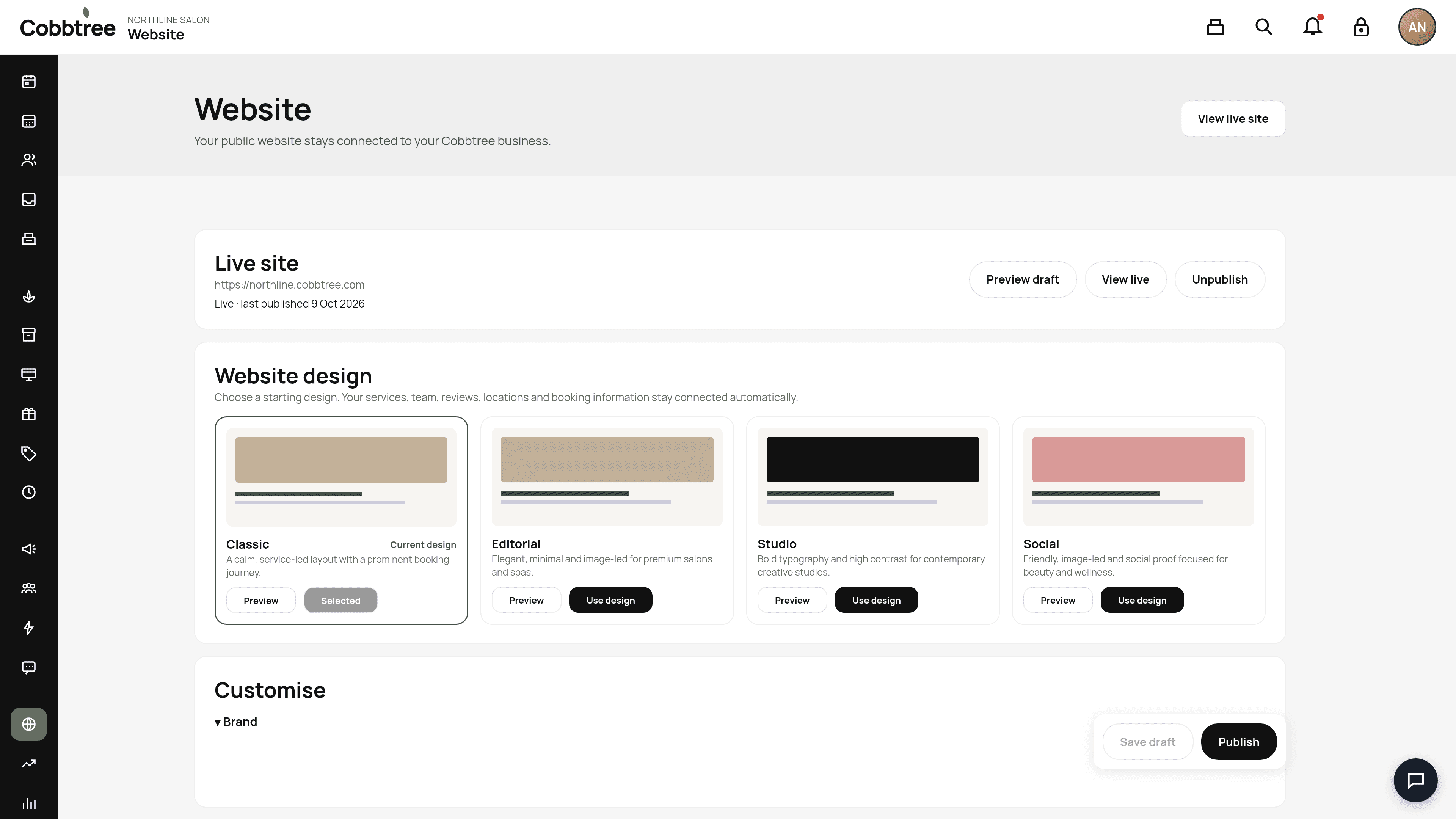Open the AN profile avatar

pos(1417,27)
